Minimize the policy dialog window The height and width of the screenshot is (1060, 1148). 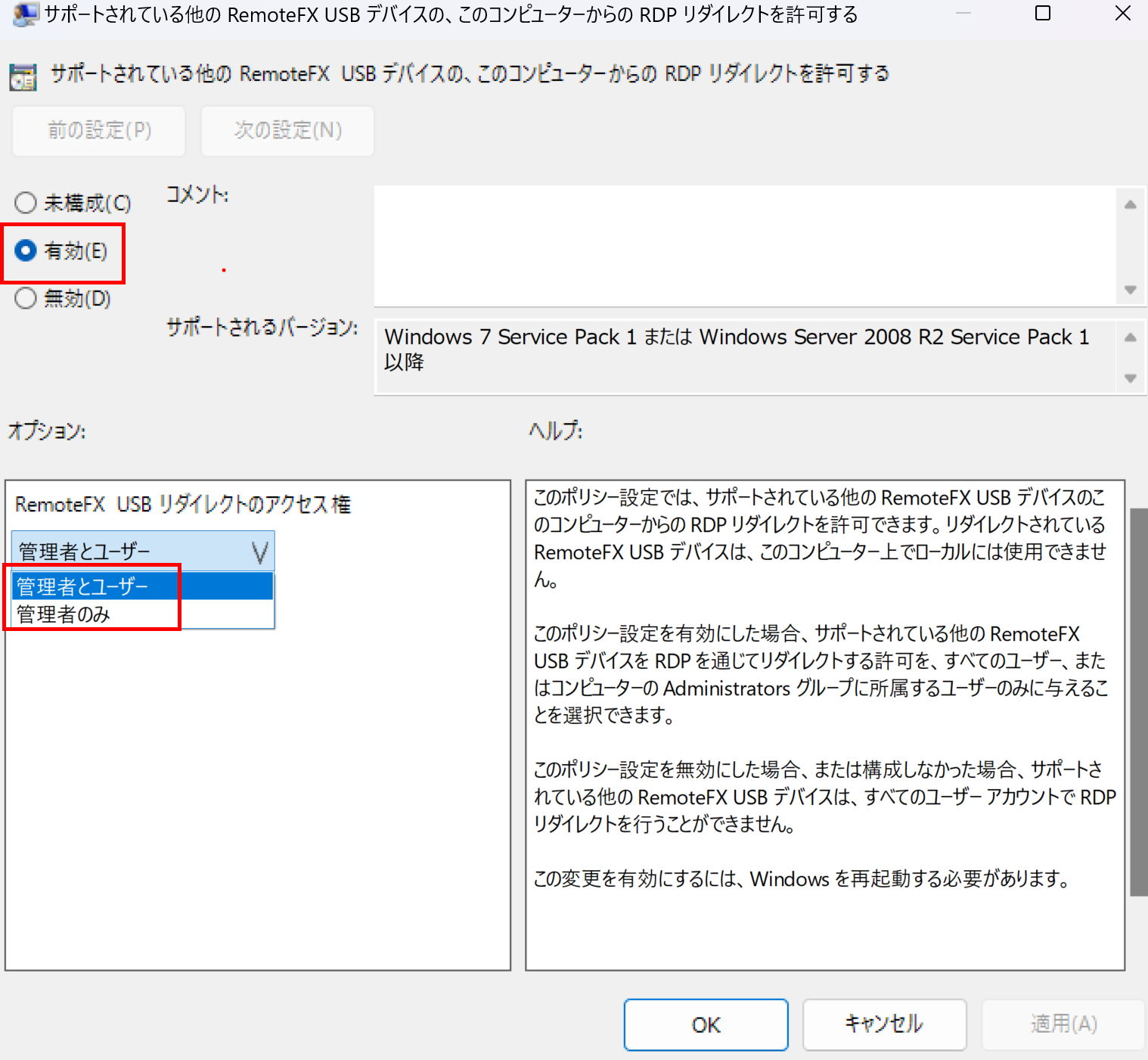click(x=963, y=14)
